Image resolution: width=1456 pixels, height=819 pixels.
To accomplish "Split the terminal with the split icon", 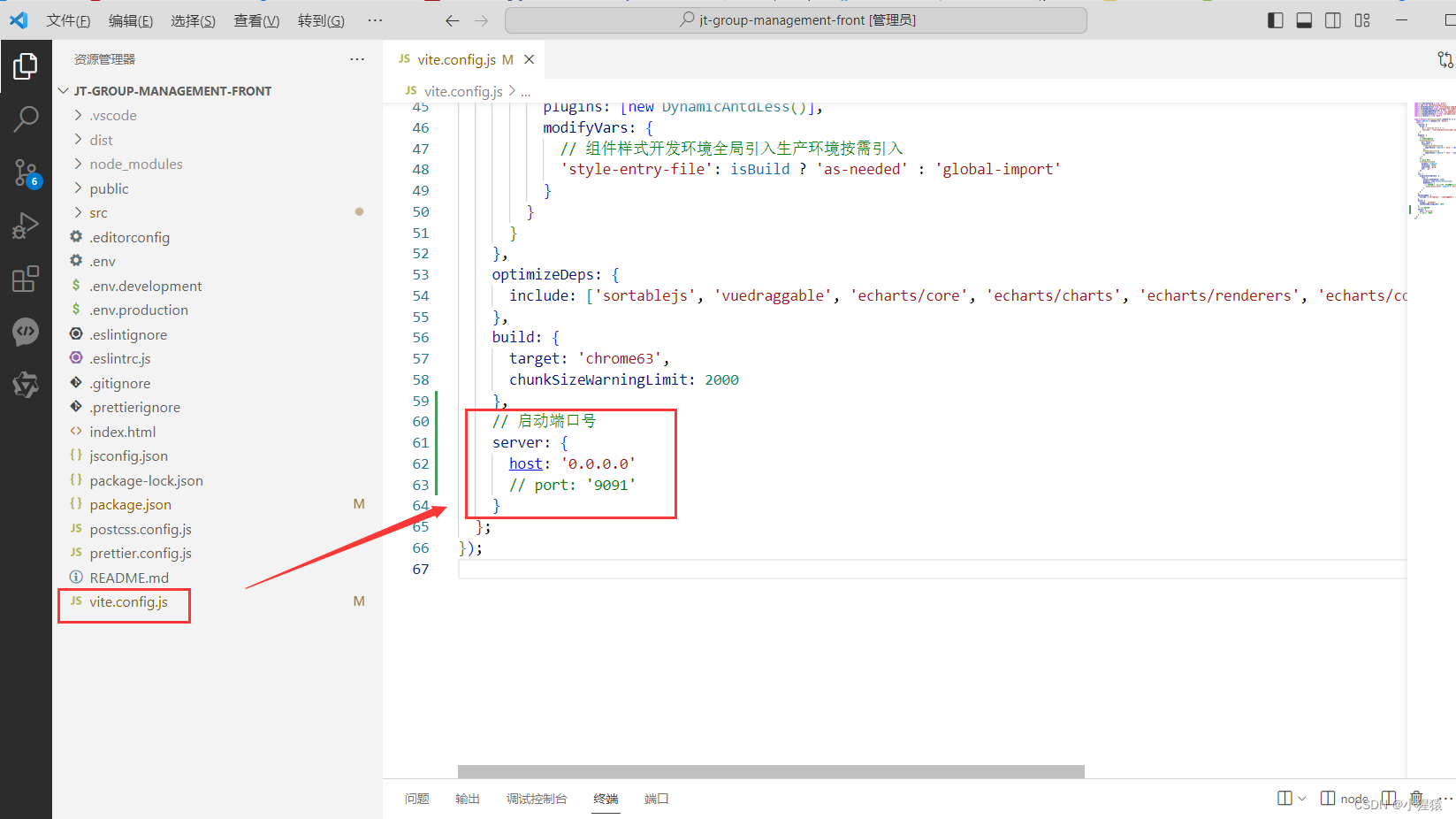I will point(1285,799).
